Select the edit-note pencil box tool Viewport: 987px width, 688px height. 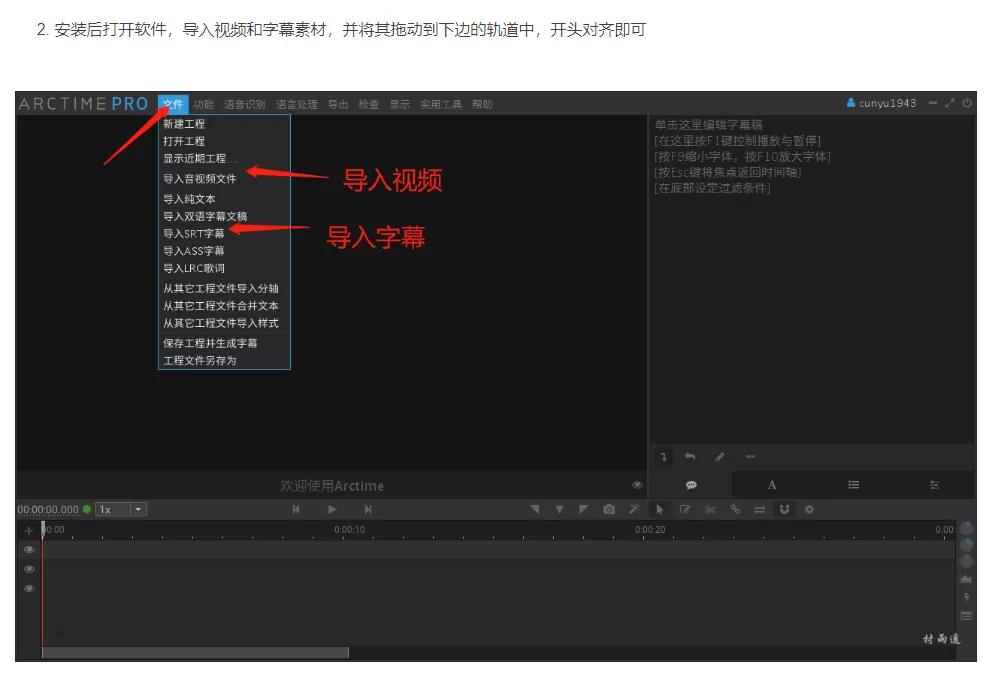tap(685, 509)
